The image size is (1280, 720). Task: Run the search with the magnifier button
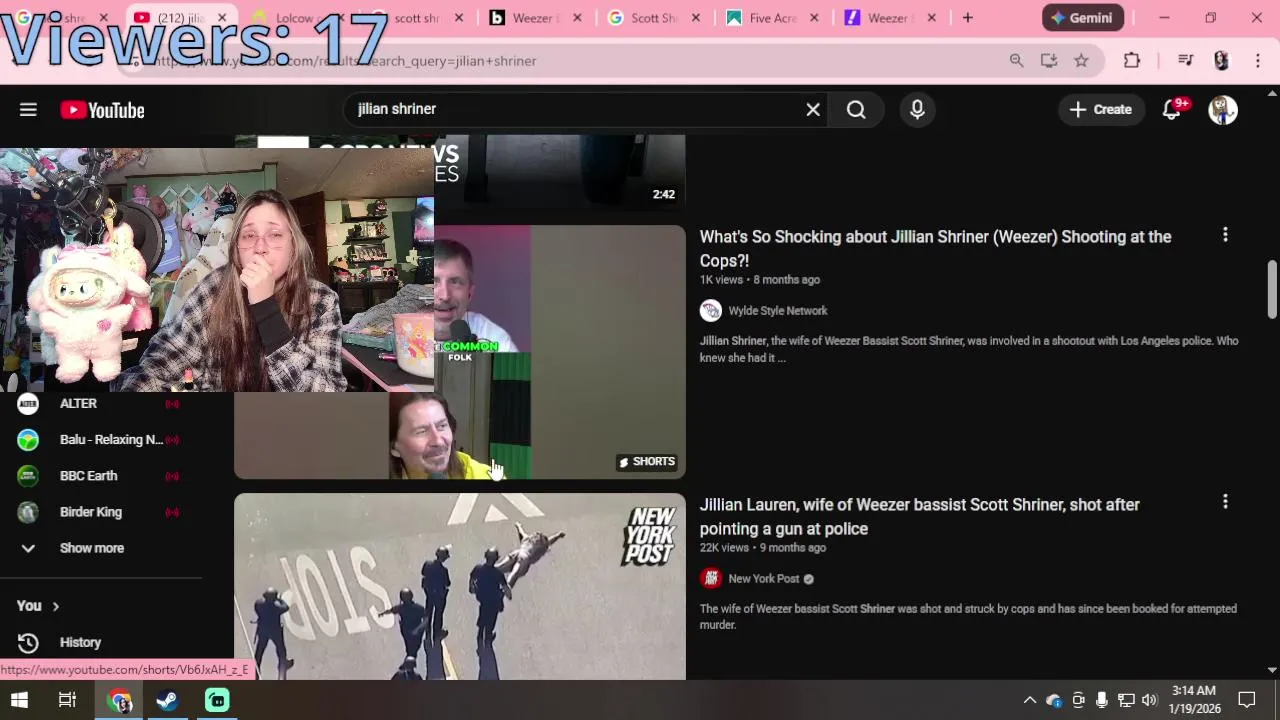pyautogui.click(x=856, y=110)
